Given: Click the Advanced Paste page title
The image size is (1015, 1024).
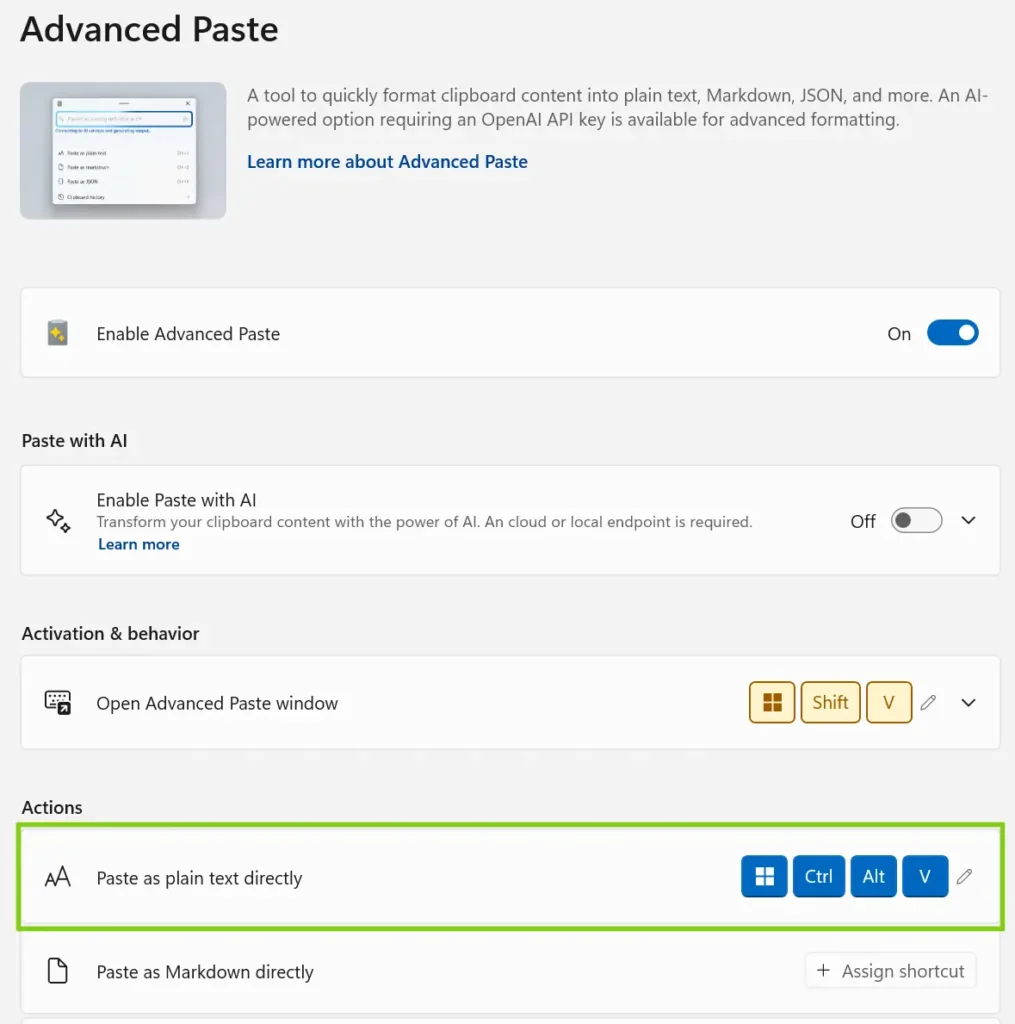Looking at the screenshot, I should coord(150,29).
